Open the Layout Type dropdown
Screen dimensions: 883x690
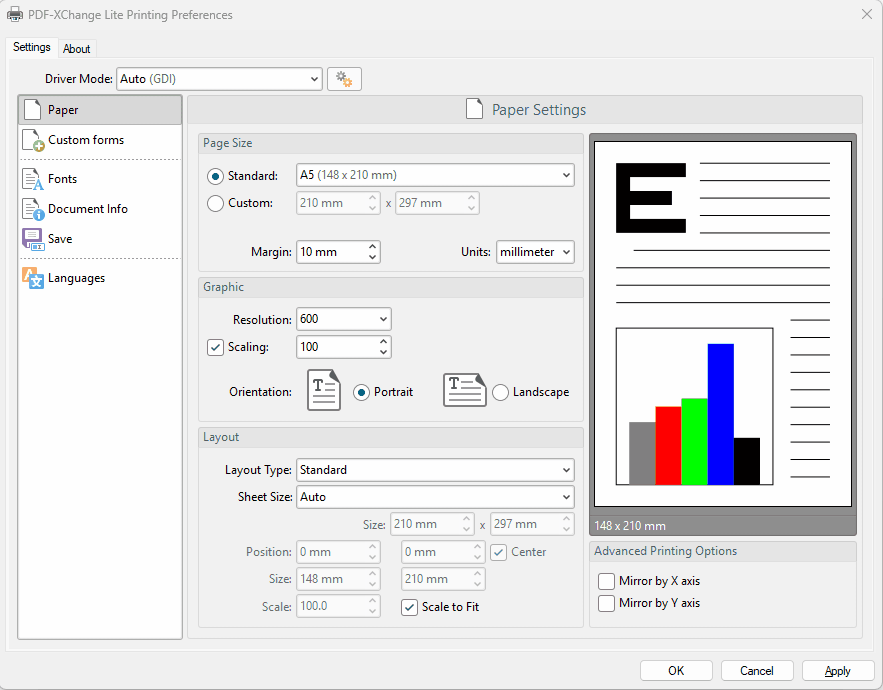pyautogui.click(x=435, y=470)
